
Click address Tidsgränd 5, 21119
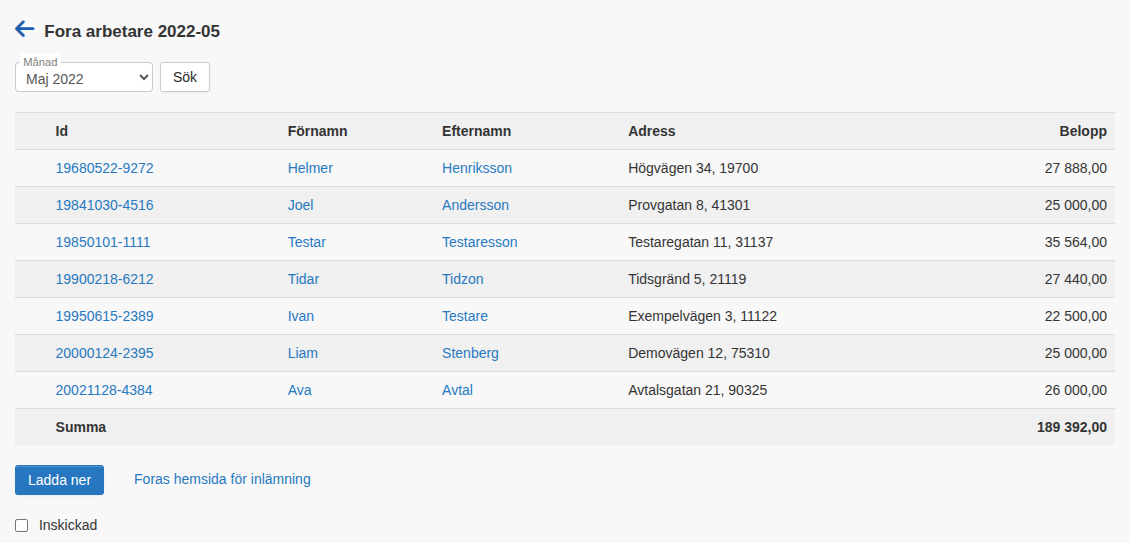[688, 279]
